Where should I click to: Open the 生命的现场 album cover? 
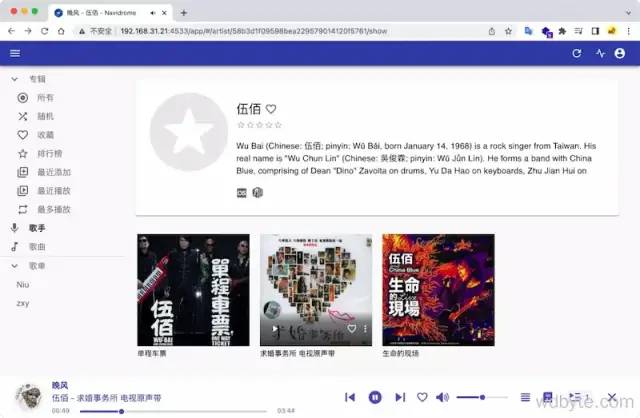click(x=438, y=290)
